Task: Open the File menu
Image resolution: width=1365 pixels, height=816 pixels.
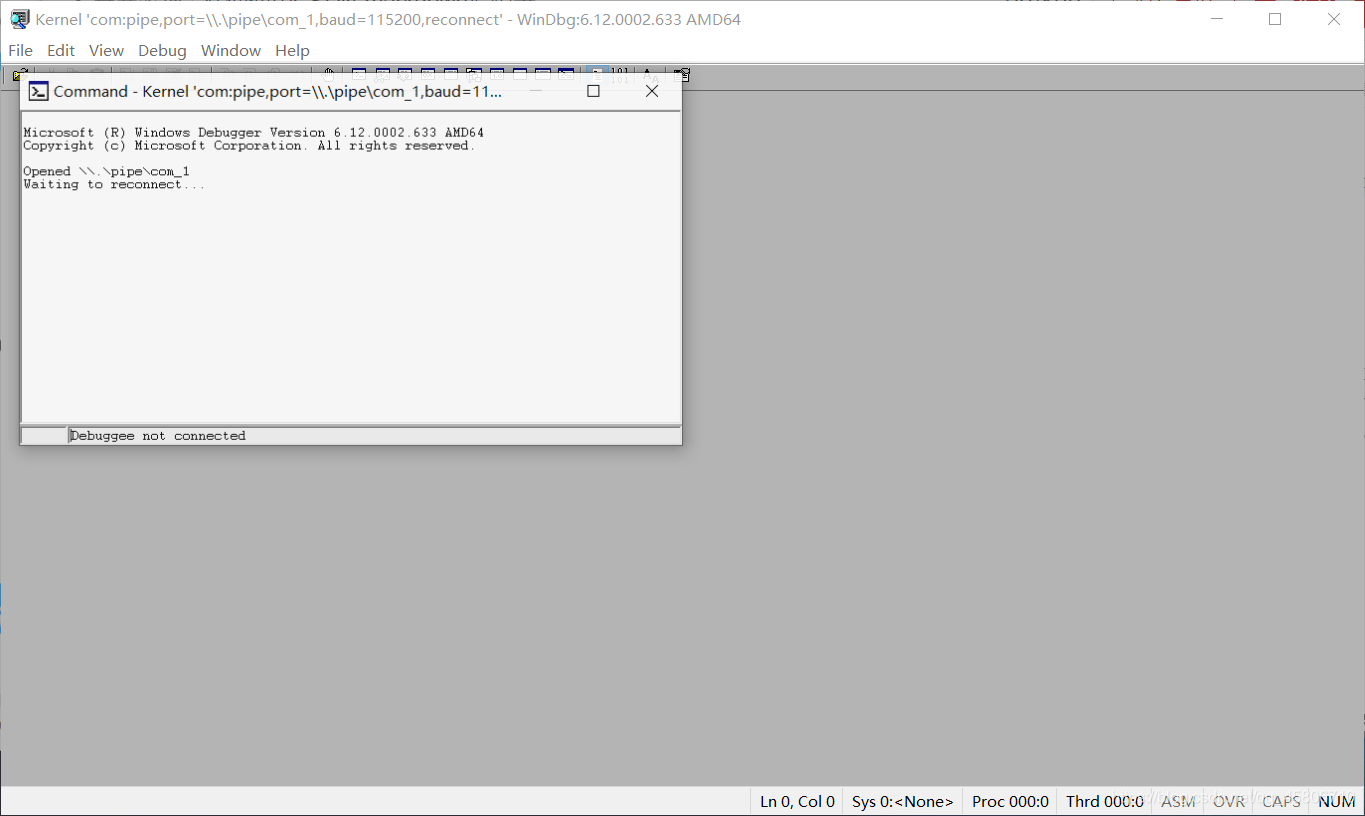Action: [21, 50]
